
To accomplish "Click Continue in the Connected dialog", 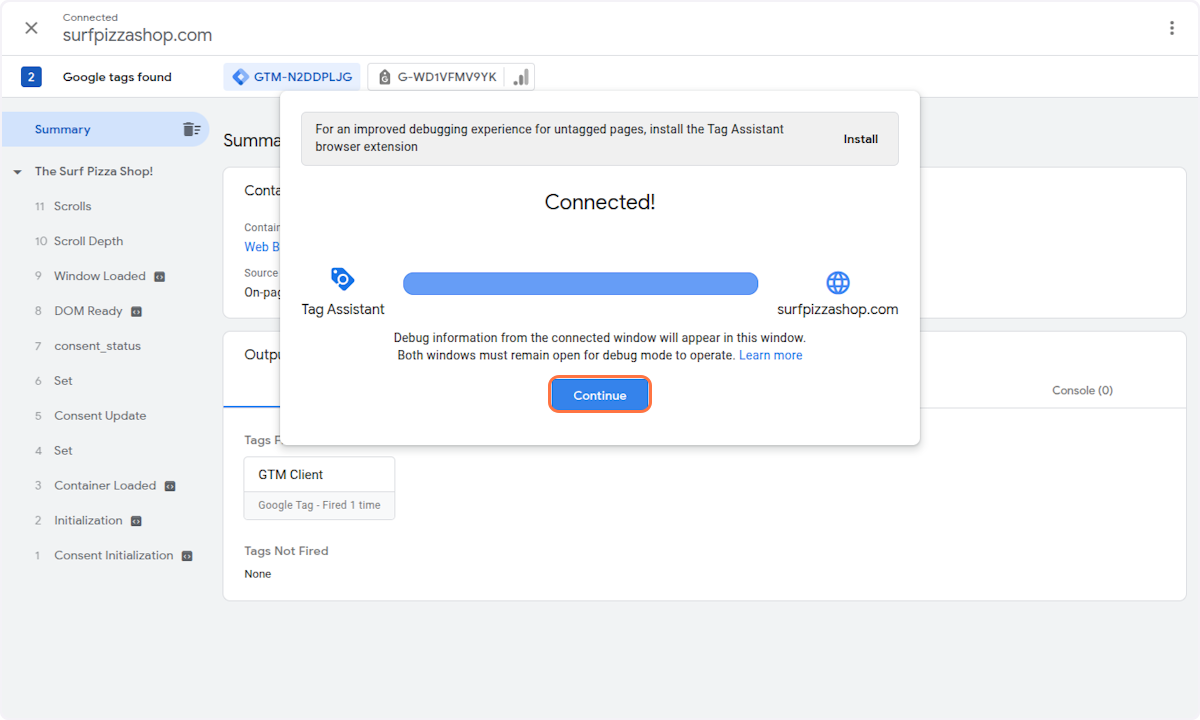I will coord(600,395).
